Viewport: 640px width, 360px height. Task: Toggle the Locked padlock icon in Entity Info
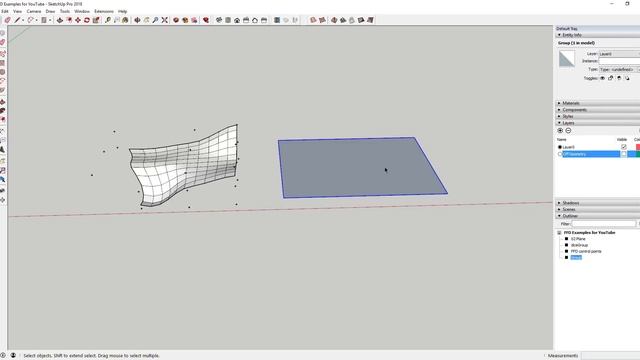(x=611, y=78)
